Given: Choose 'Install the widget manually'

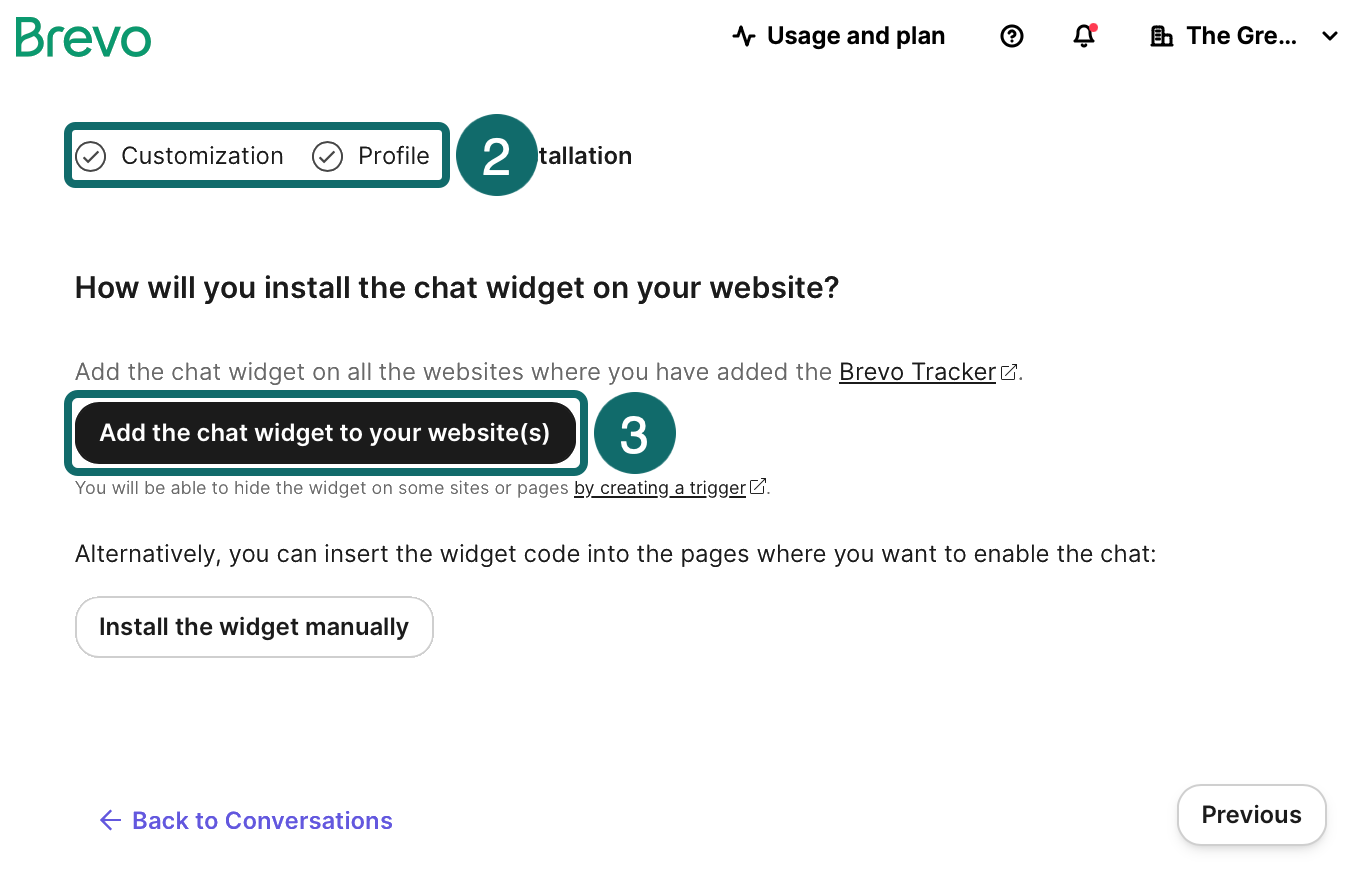Looking at the screenshot, I should [254, 627].
